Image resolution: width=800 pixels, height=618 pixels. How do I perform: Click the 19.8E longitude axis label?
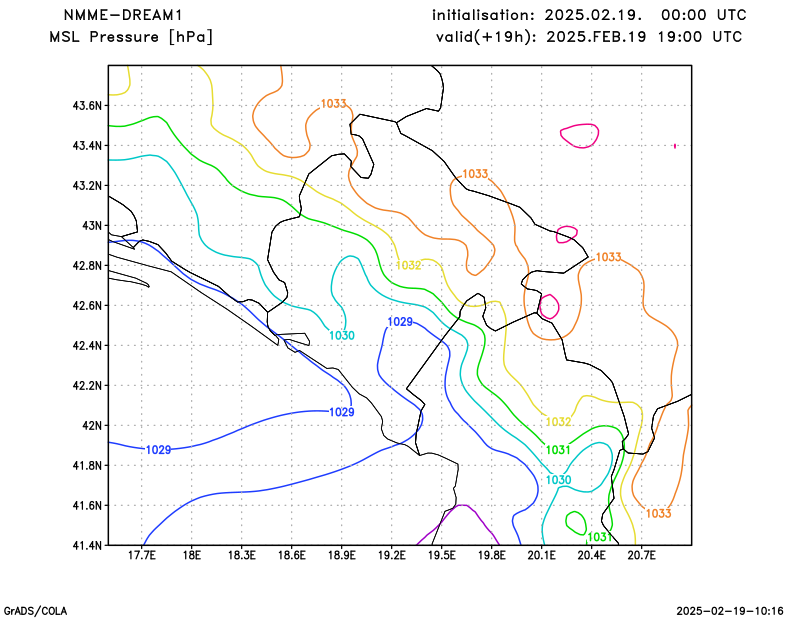click(492, 555)
